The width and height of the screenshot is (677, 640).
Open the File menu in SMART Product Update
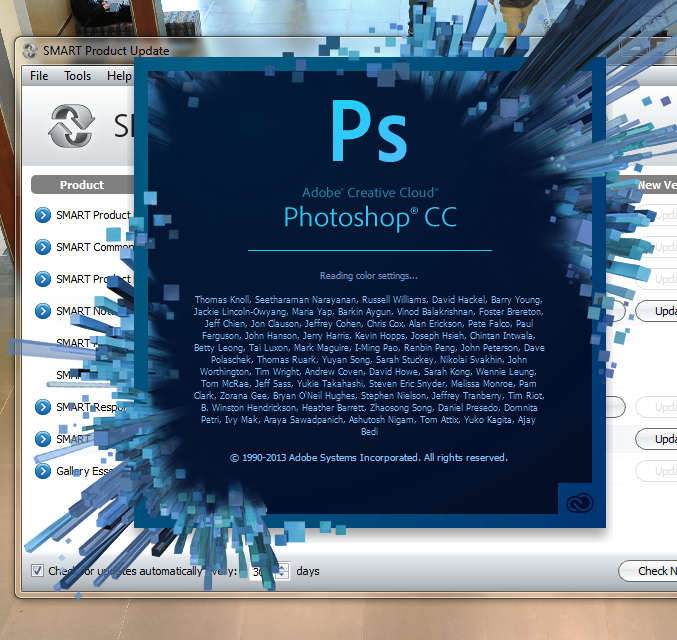click(39, 76)
